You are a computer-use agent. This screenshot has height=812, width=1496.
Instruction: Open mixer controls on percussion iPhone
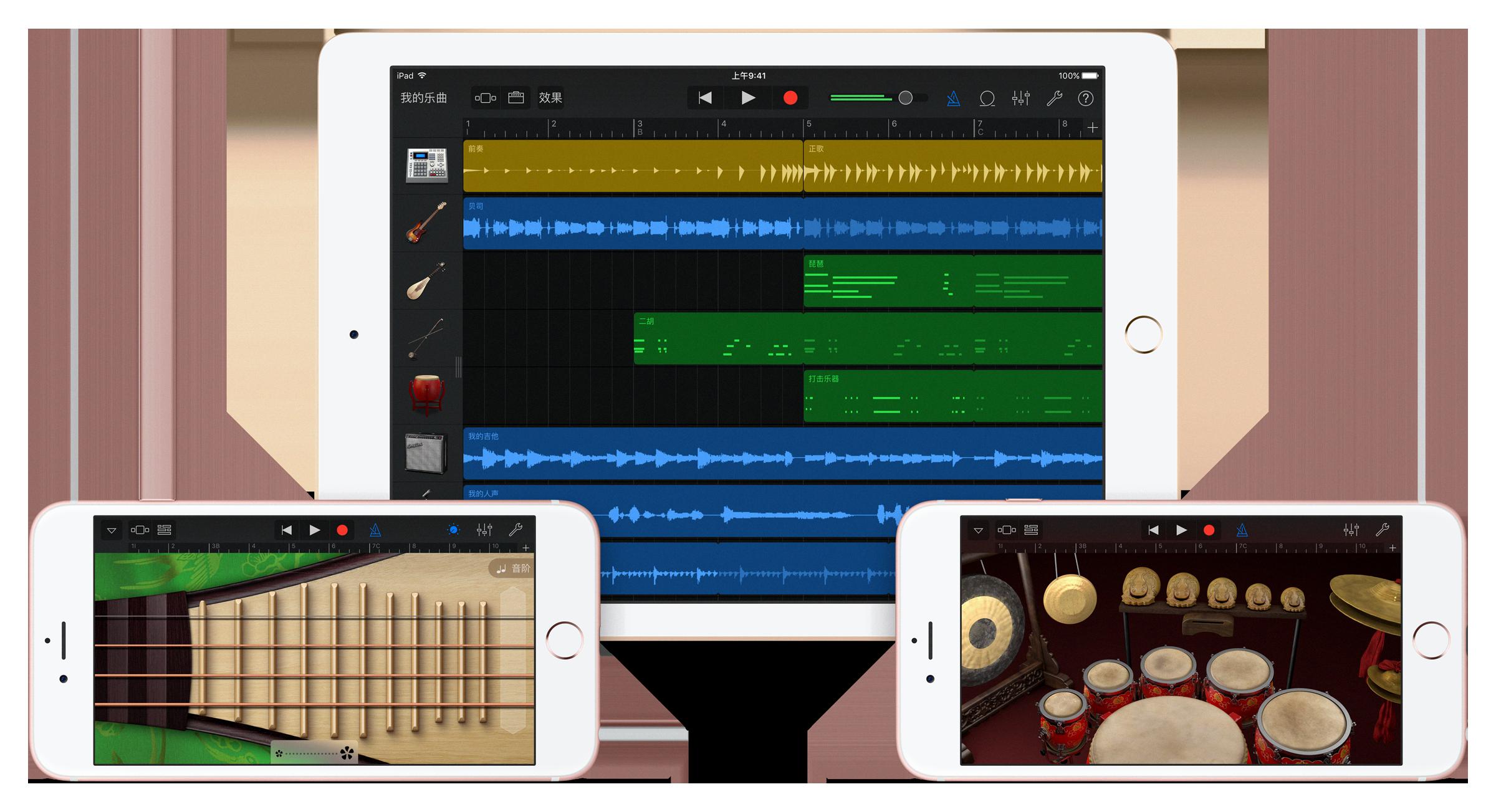1351,530
